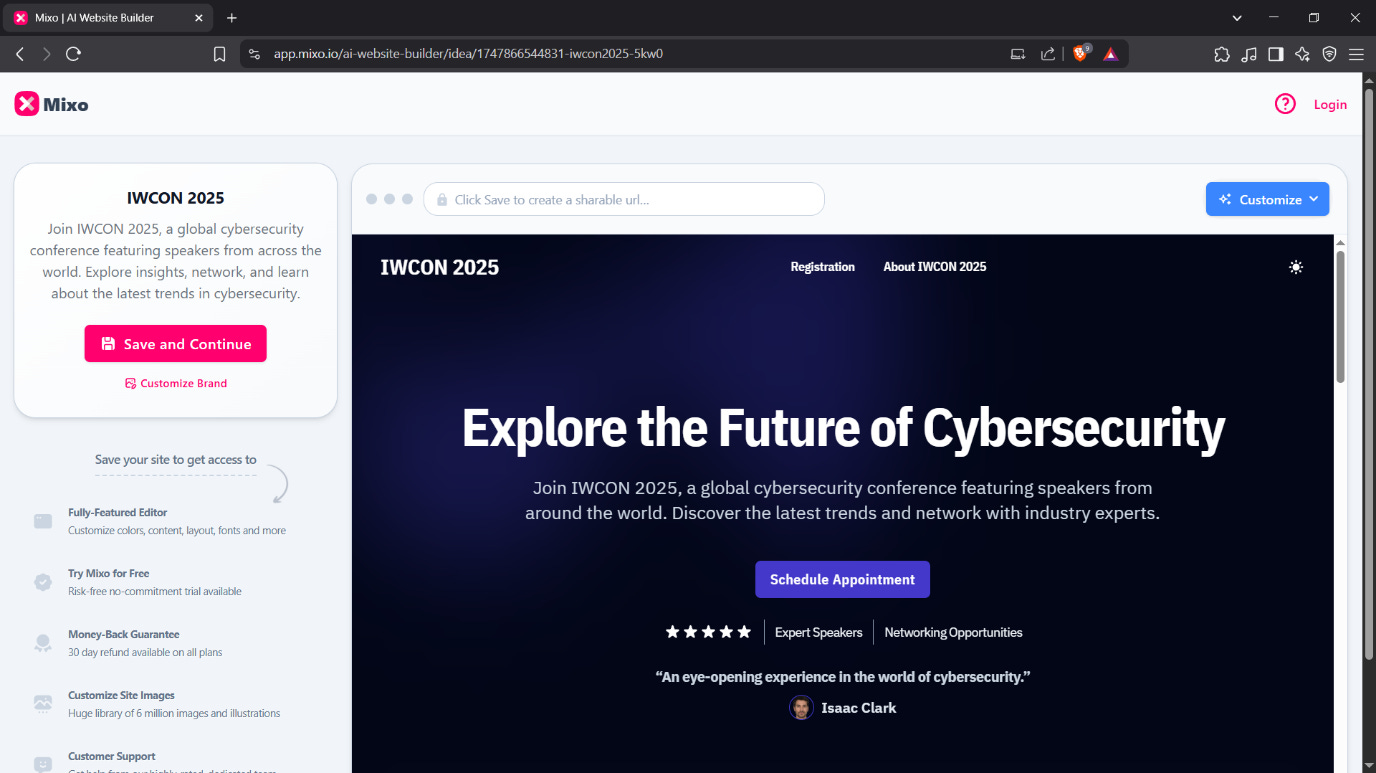Open the extensions puzzle icon
The width and height of the screenshot is (1376, 773).
[1222, 54]
